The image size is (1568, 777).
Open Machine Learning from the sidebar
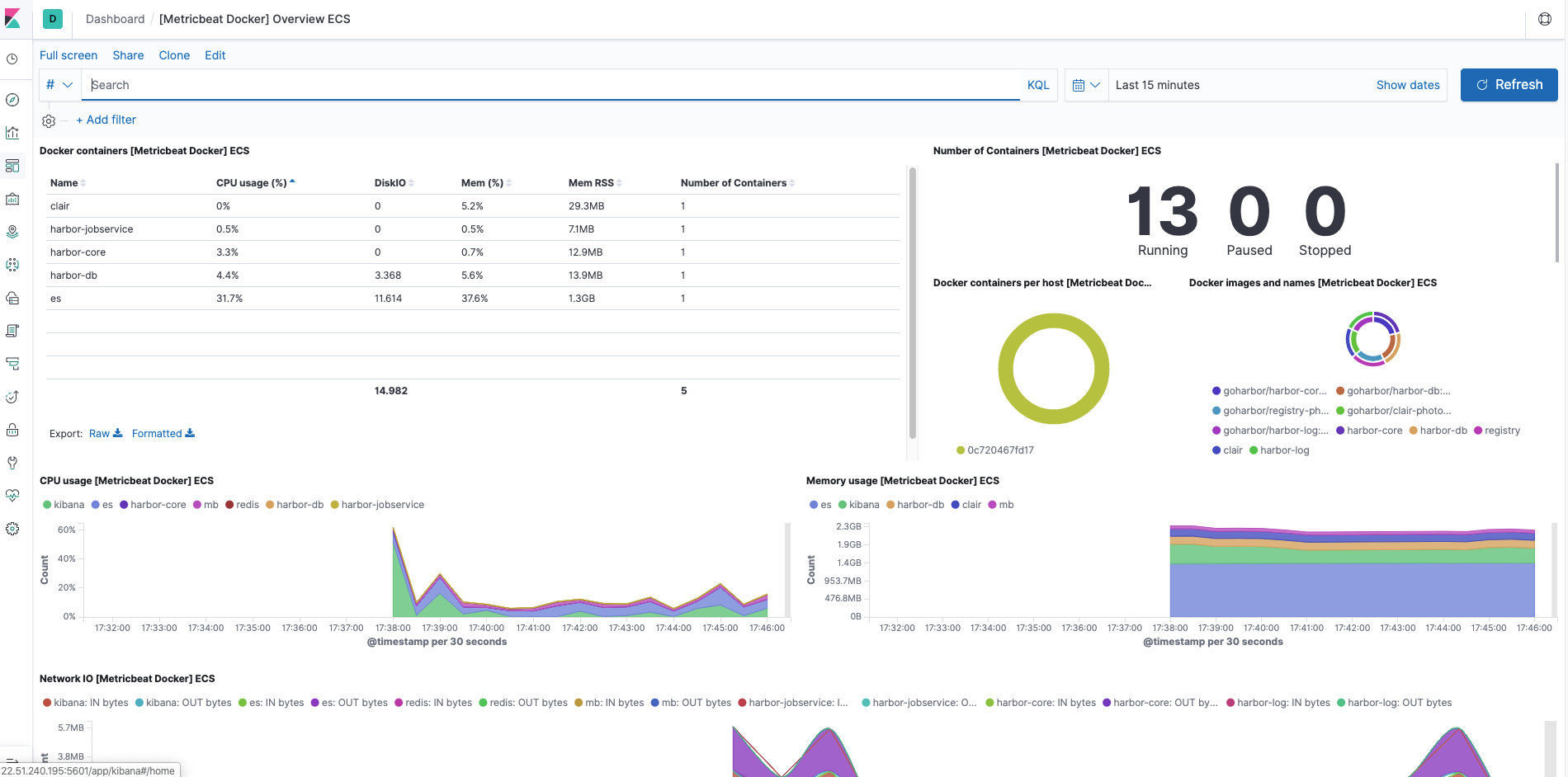click(12, 265)
